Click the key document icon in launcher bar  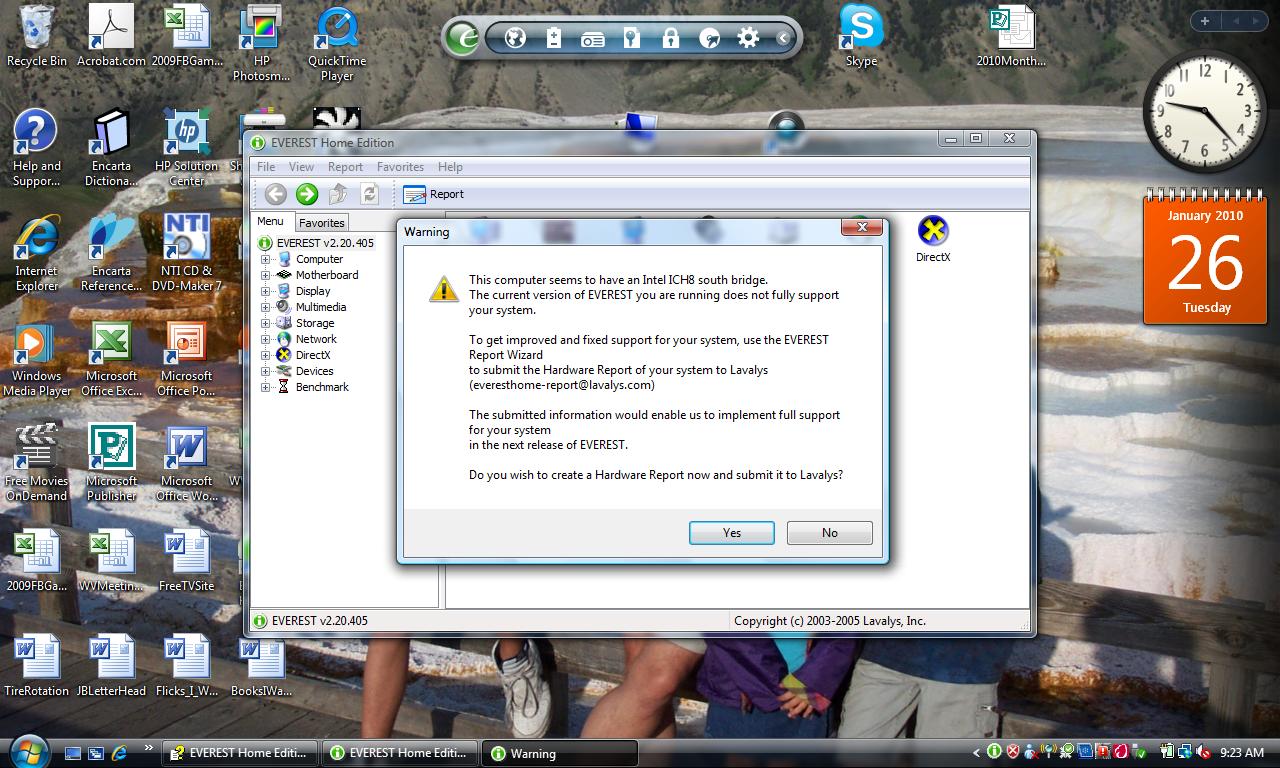[631, 38]
